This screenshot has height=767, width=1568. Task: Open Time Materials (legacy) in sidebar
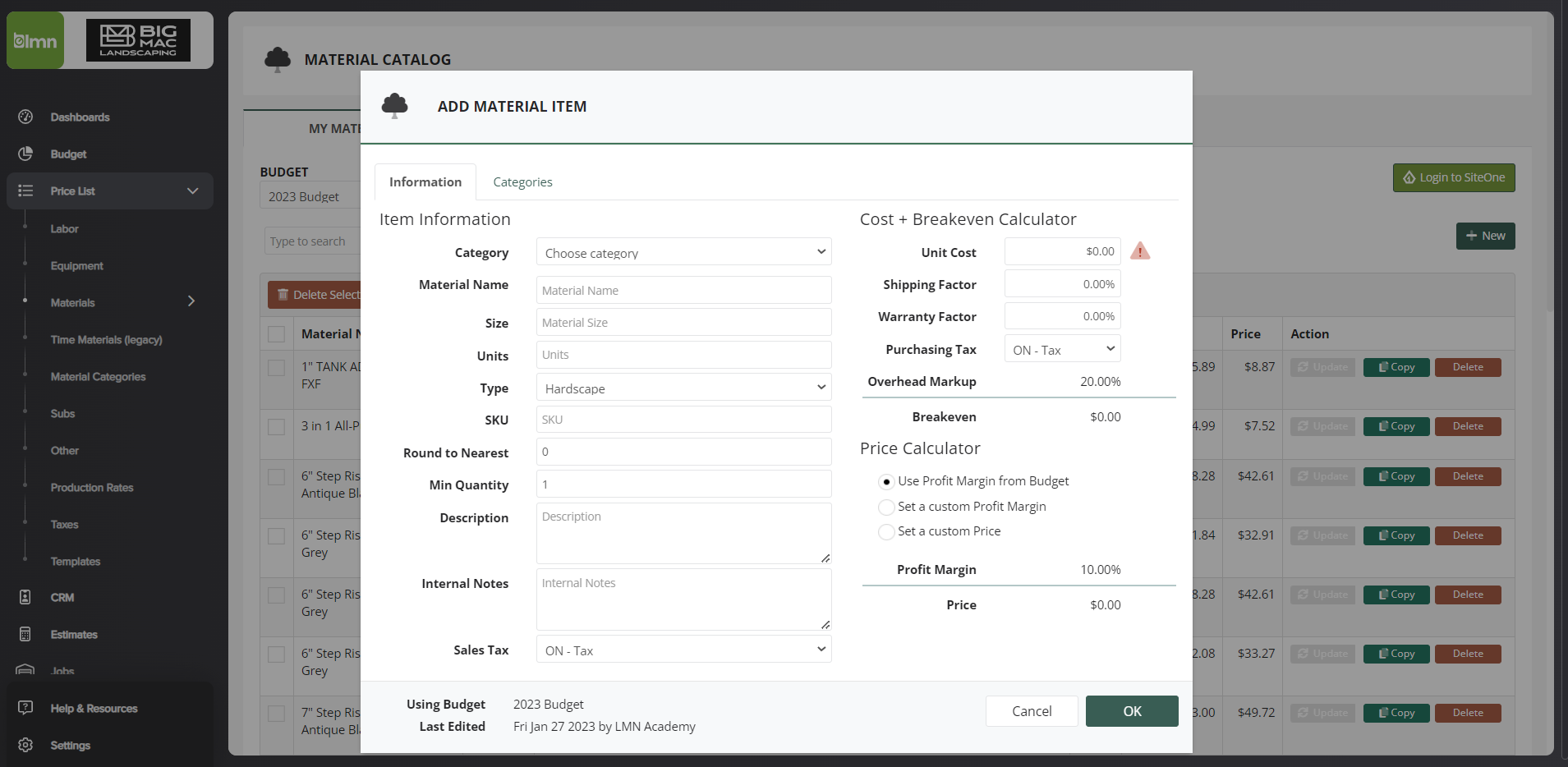point(106,339)
